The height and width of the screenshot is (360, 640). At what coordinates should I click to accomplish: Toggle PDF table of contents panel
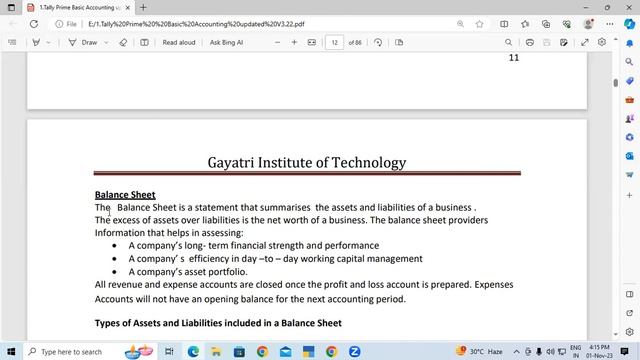pos(12,42)
